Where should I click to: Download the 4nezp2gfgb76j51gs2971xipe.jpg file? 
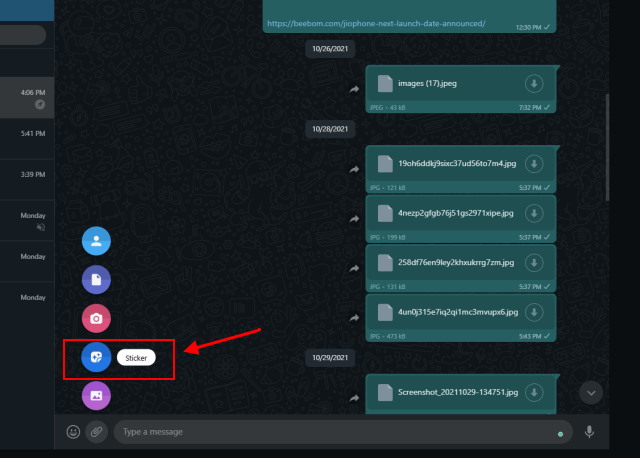tap(534, 213)
